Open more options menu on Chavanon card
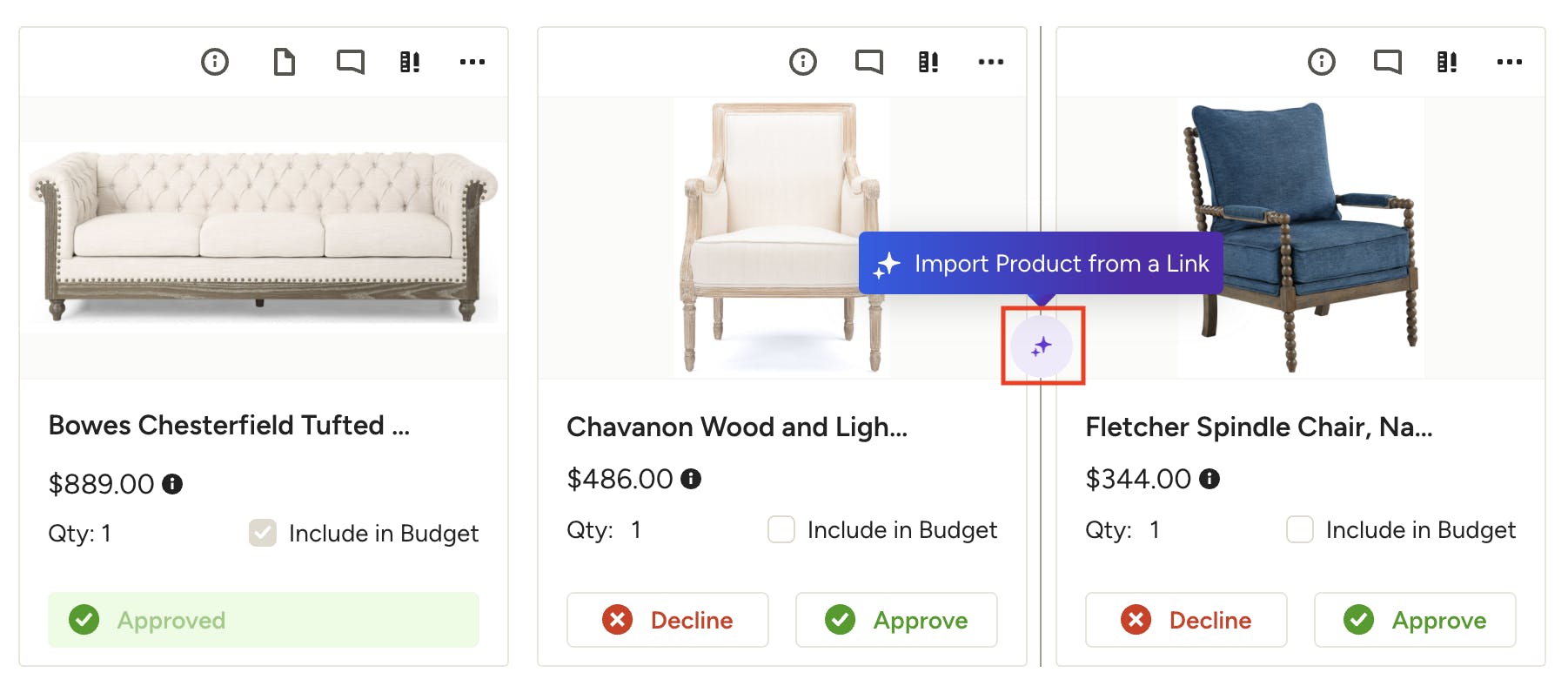 [991, 62]
